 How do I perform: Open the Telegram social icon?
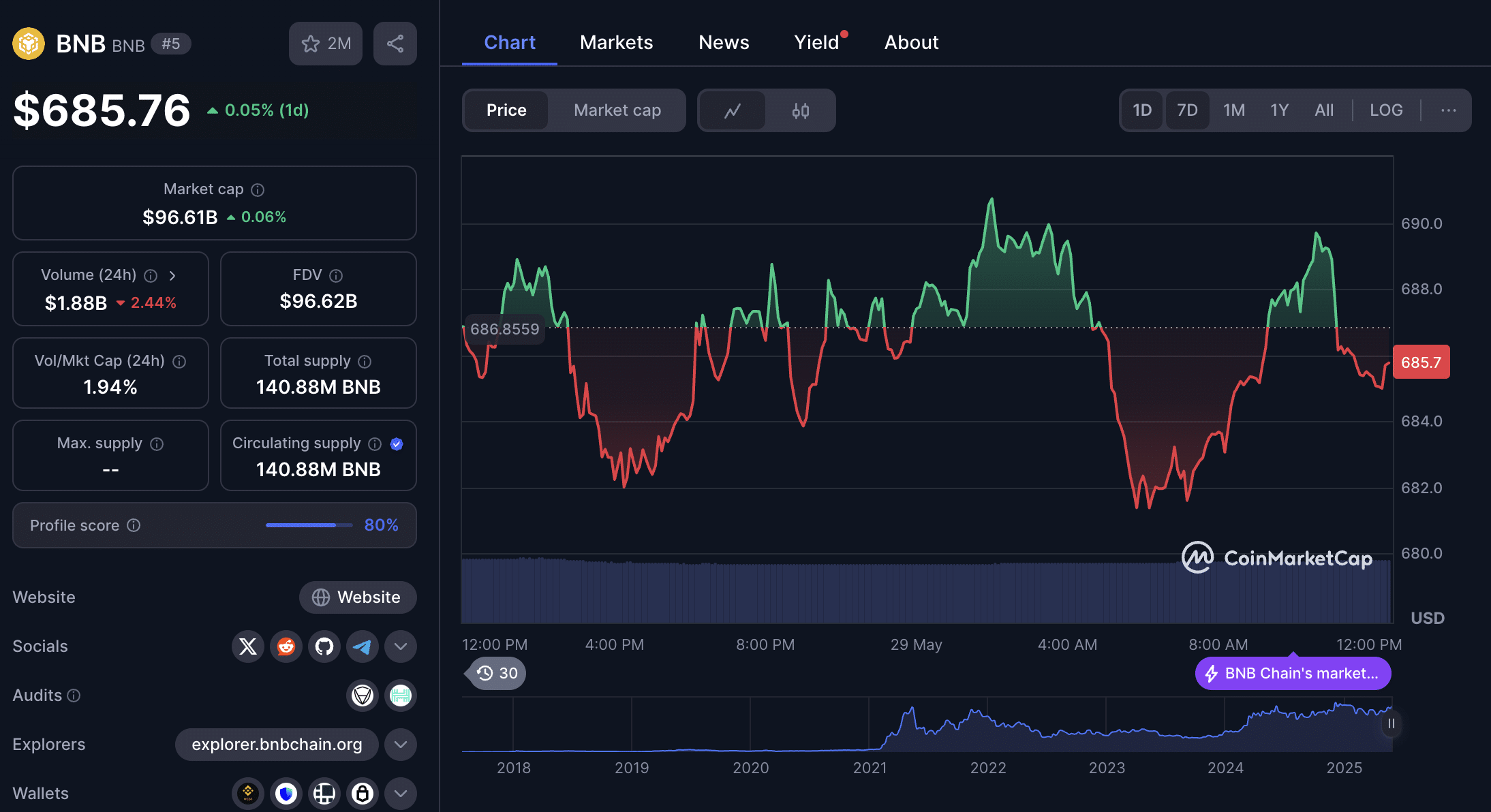(x=363, y=646)
